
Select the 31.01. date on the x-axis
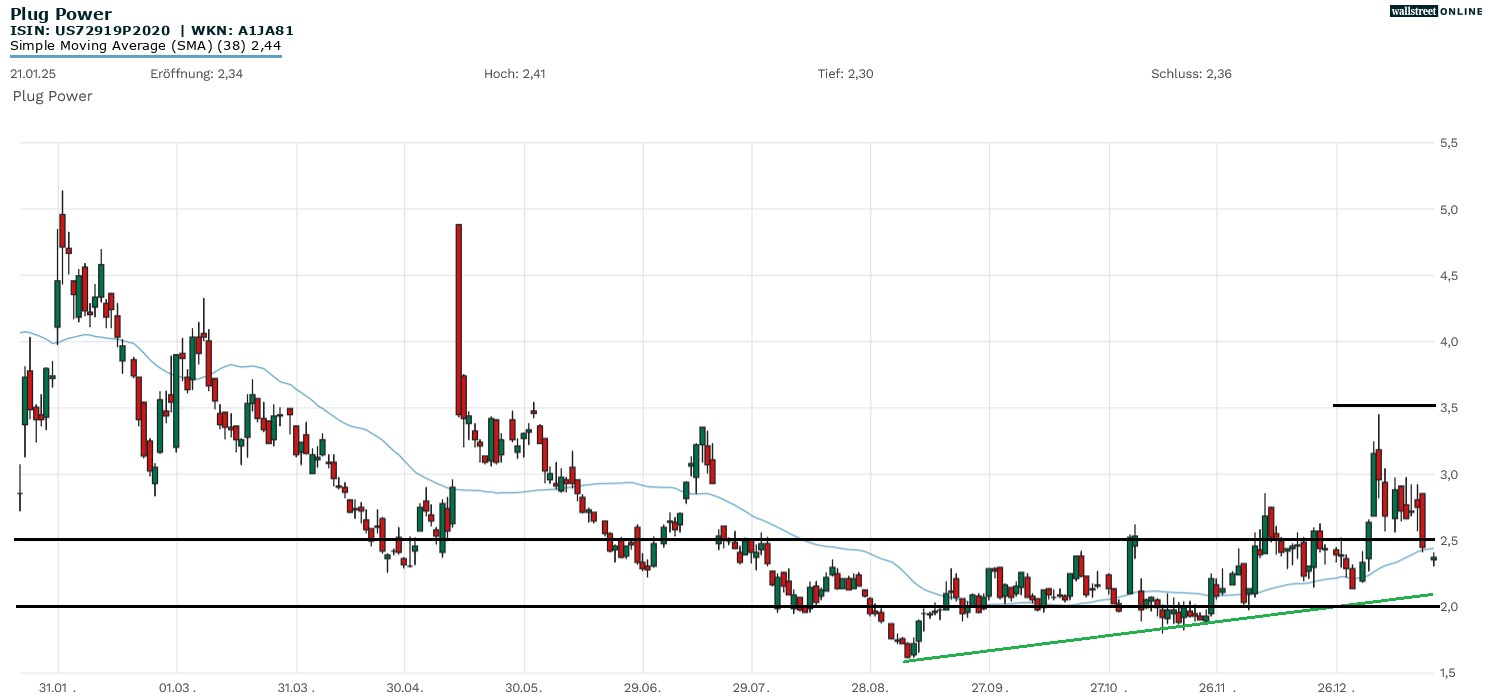[59, 687]
